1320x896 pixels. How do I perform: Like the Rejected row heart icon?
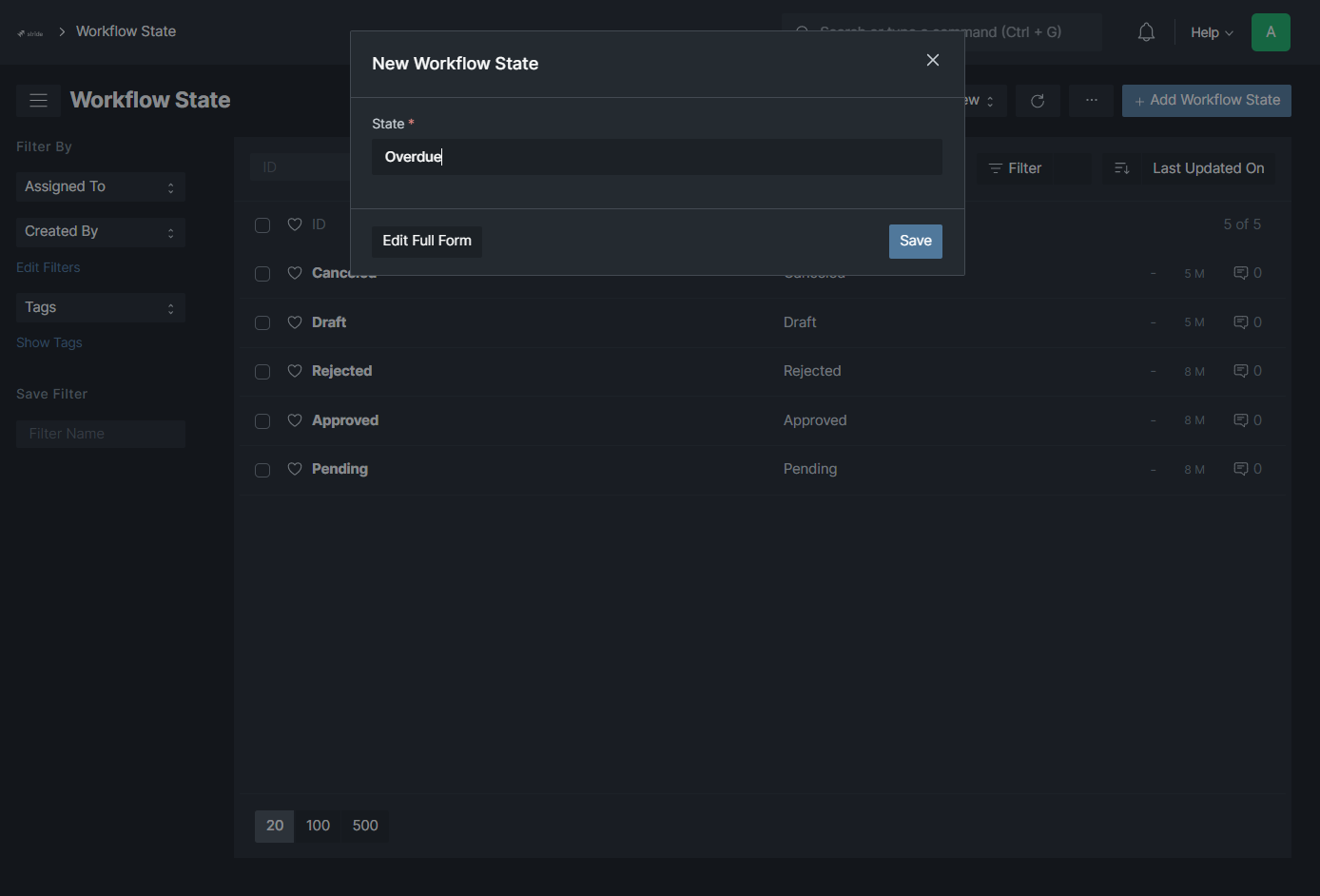(295, 371)
